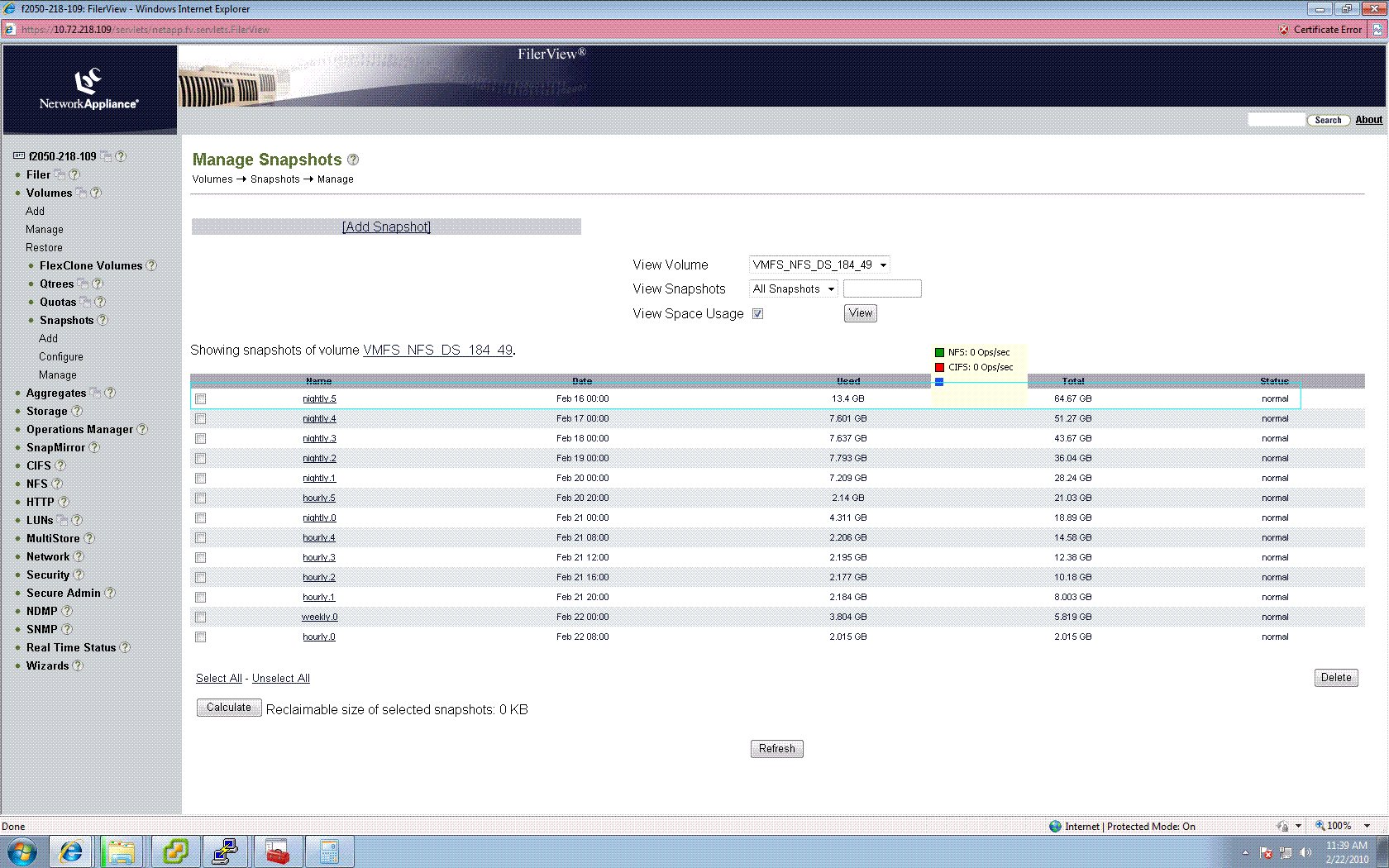Open the zoom level 100% dropdown

coord(1366,826)
